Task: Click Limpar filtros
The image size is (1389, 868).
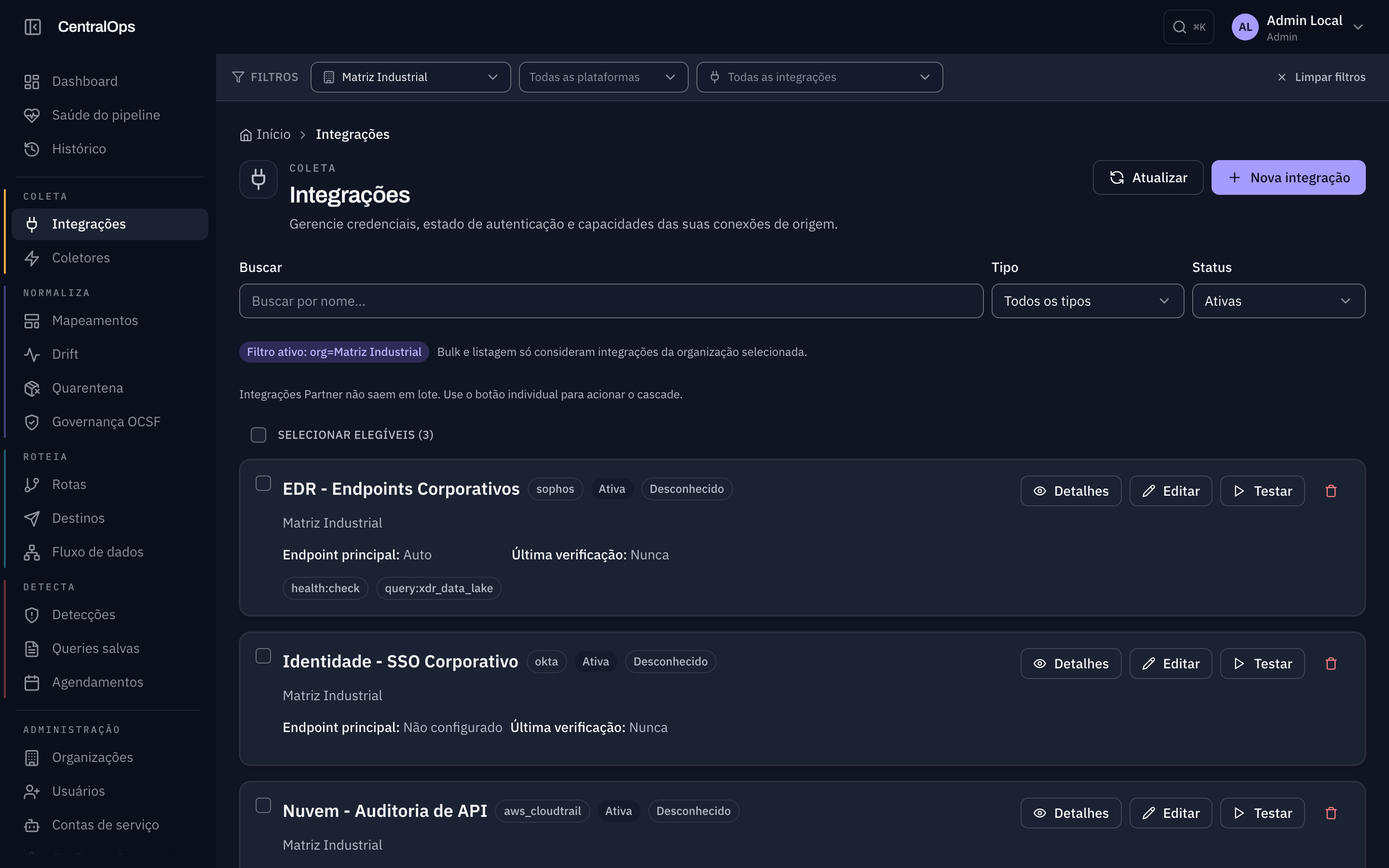Action: (x=1321, y=77)
